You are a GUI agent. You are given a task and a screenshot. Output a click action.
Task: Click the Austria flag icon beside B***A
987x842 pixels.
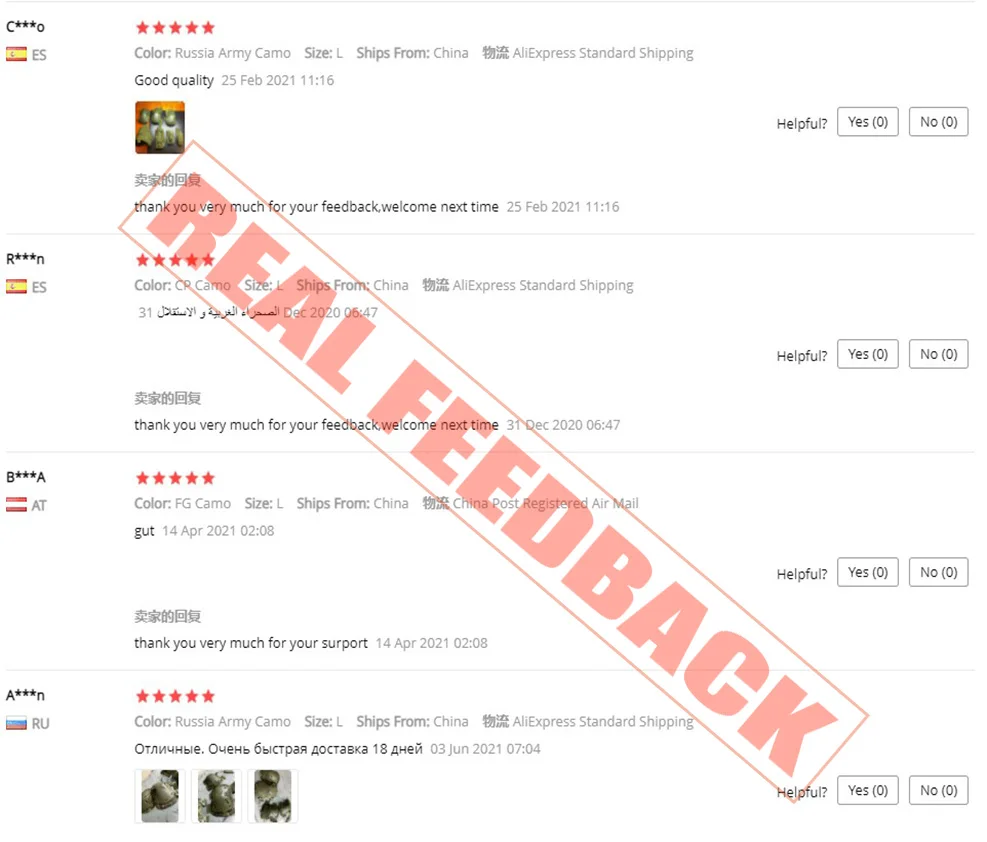coord(16,505)
